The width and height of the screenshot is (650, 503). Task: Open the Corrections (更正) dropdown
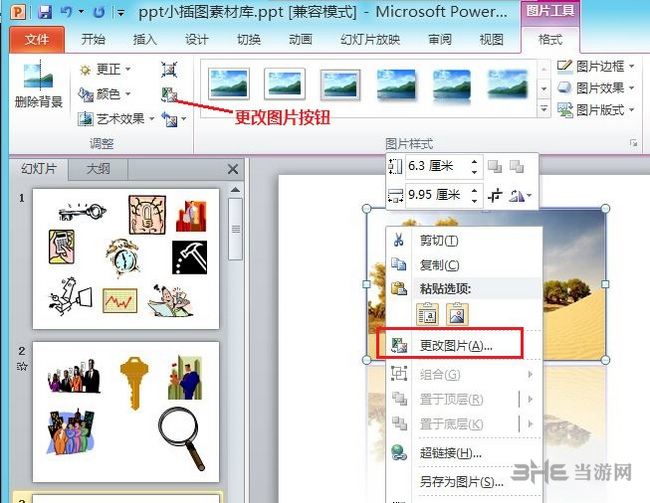pyautogui.click(x=105, y=69)
